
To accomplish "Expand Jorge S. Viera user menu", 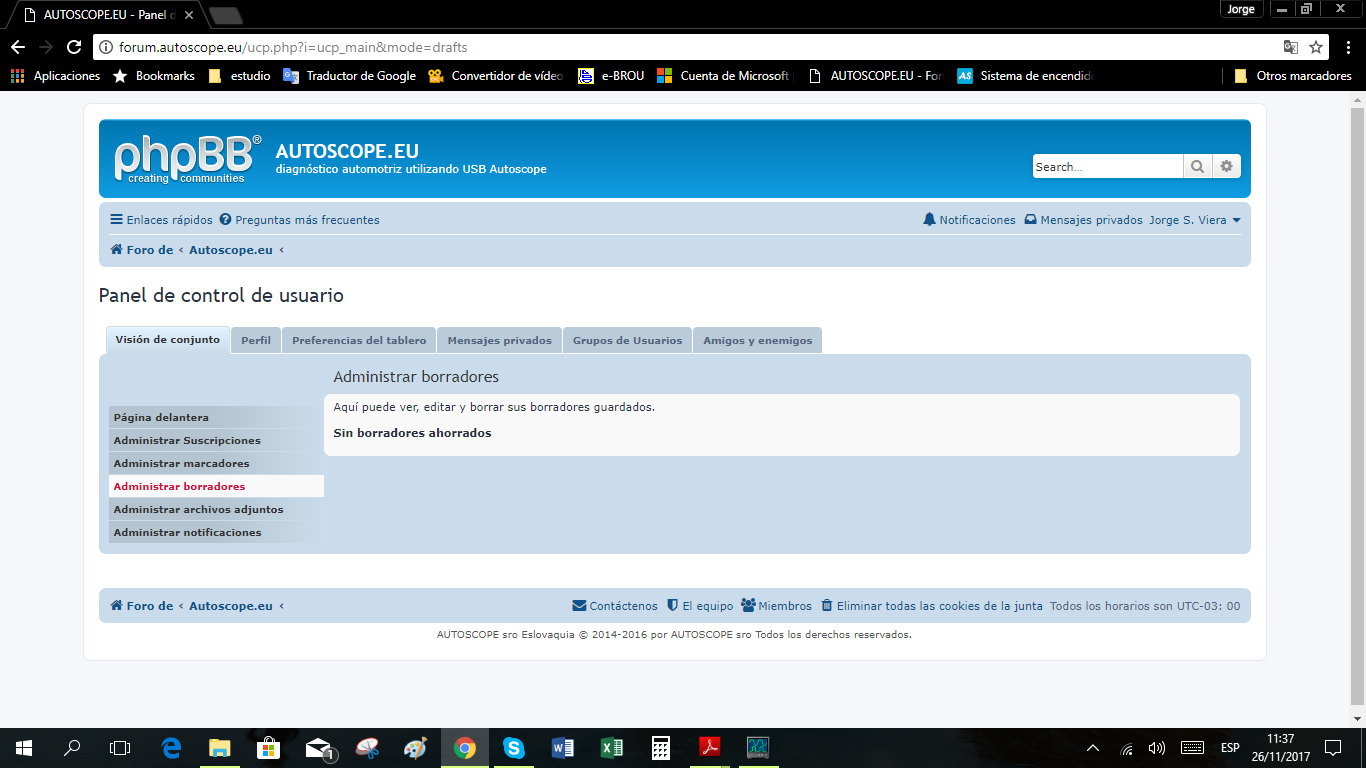I will [1195, 220].
